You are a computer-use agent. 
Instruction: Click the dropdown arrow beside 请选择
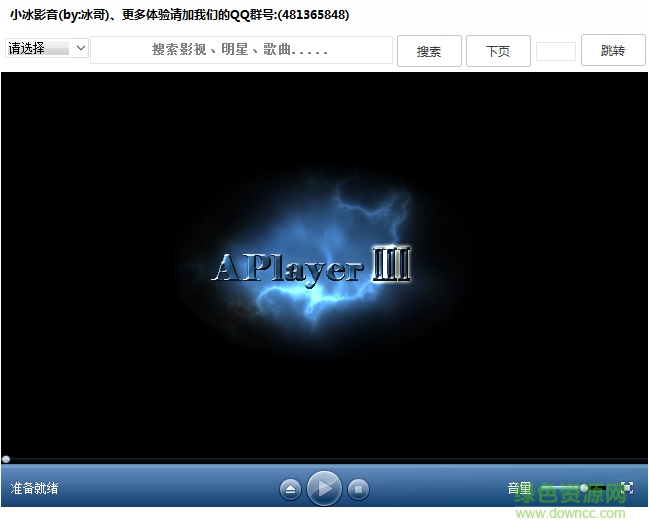pyautogui.click(x=80, y=48)
